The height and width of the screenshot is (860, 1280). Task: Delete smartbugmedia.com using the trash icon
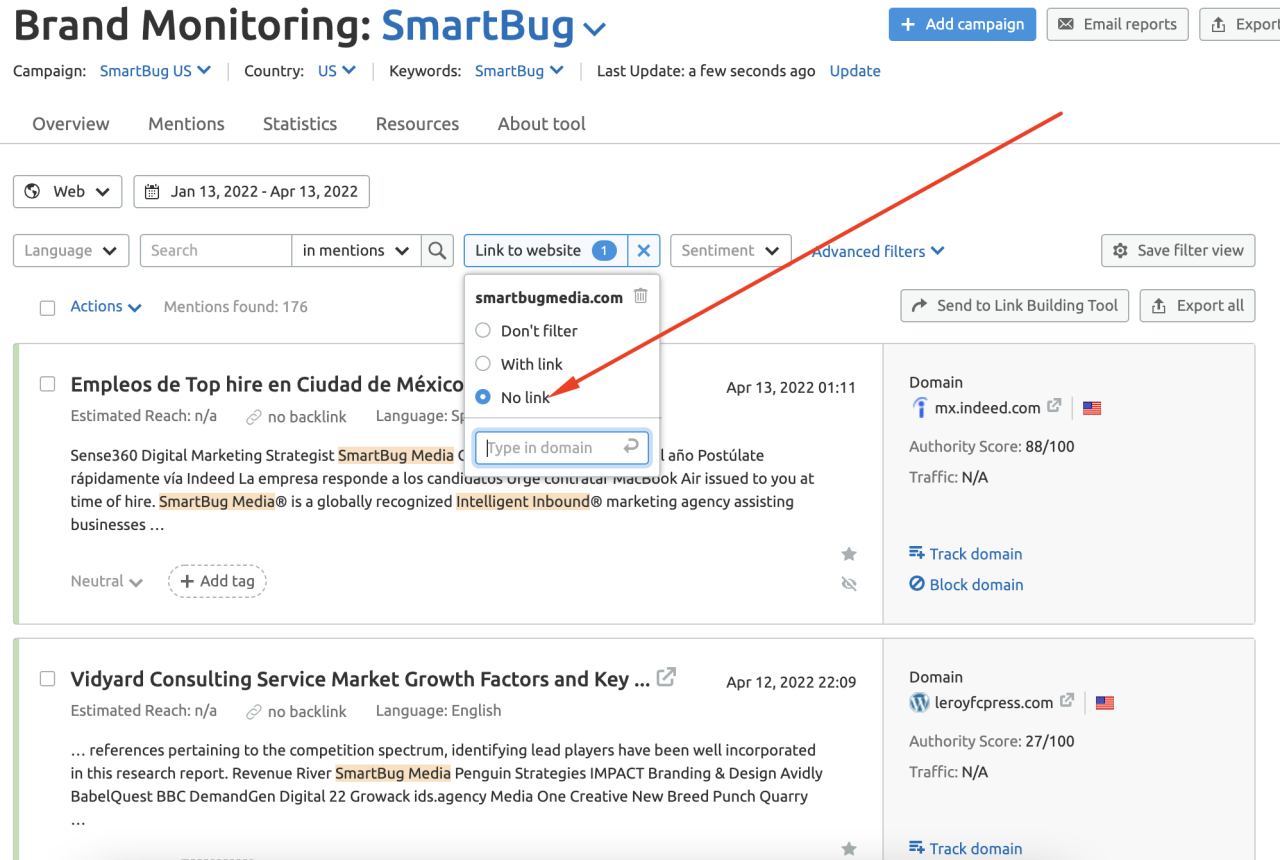pos(641,296)
